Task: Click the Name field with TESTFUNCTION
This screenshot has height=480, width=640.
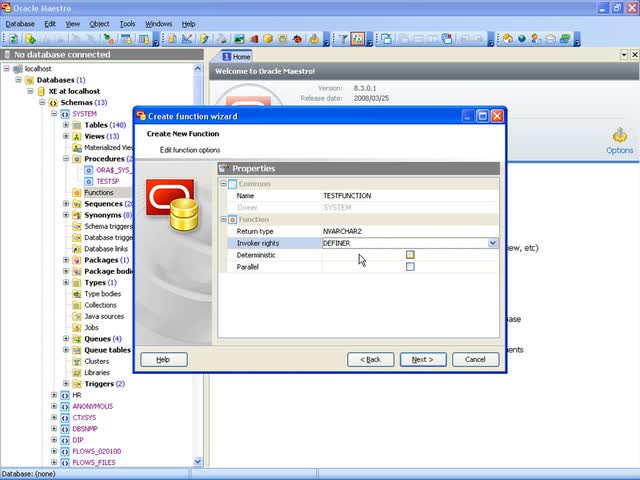Action: pyautogui.click(x=409, y=196)
